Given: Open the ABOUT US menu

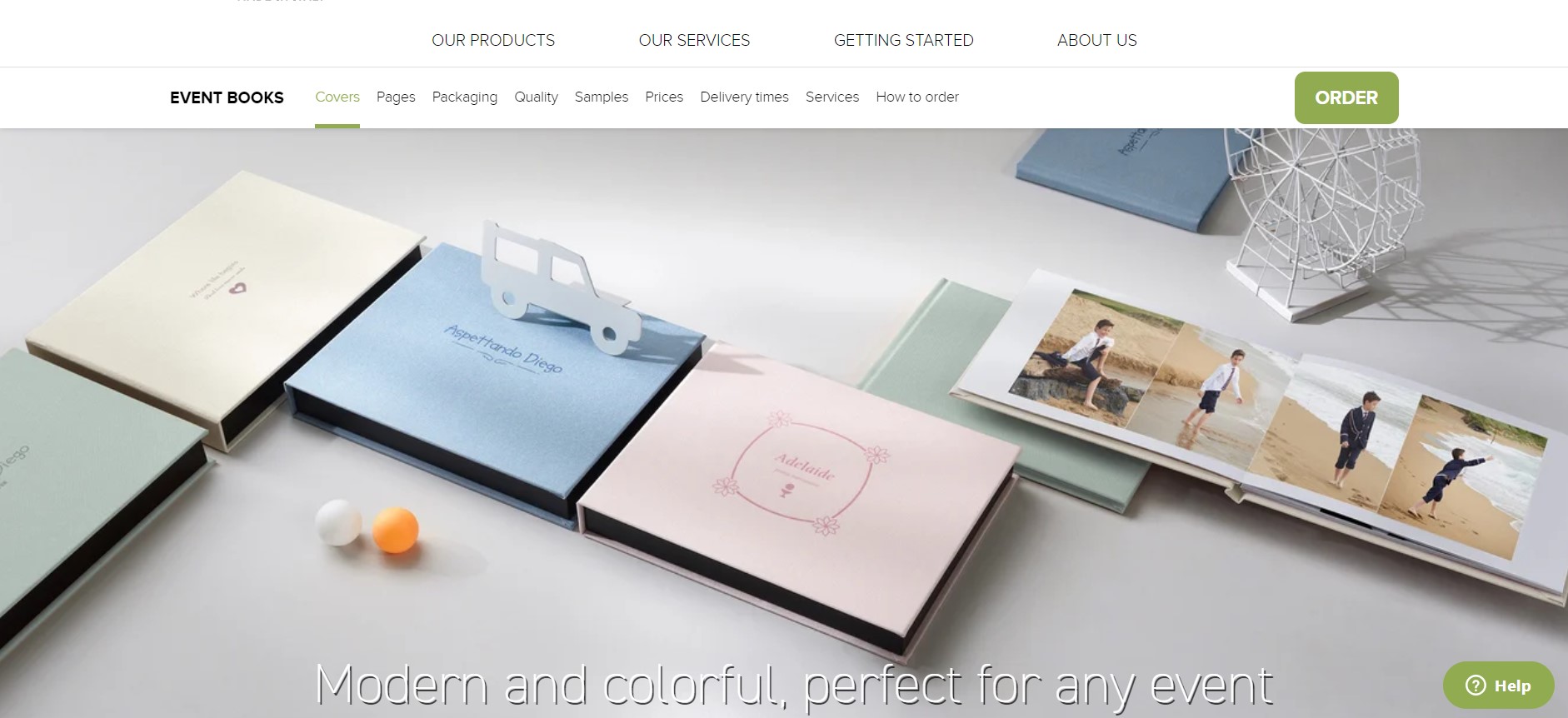Looking at the screenshot, I should click(1096, 40).
